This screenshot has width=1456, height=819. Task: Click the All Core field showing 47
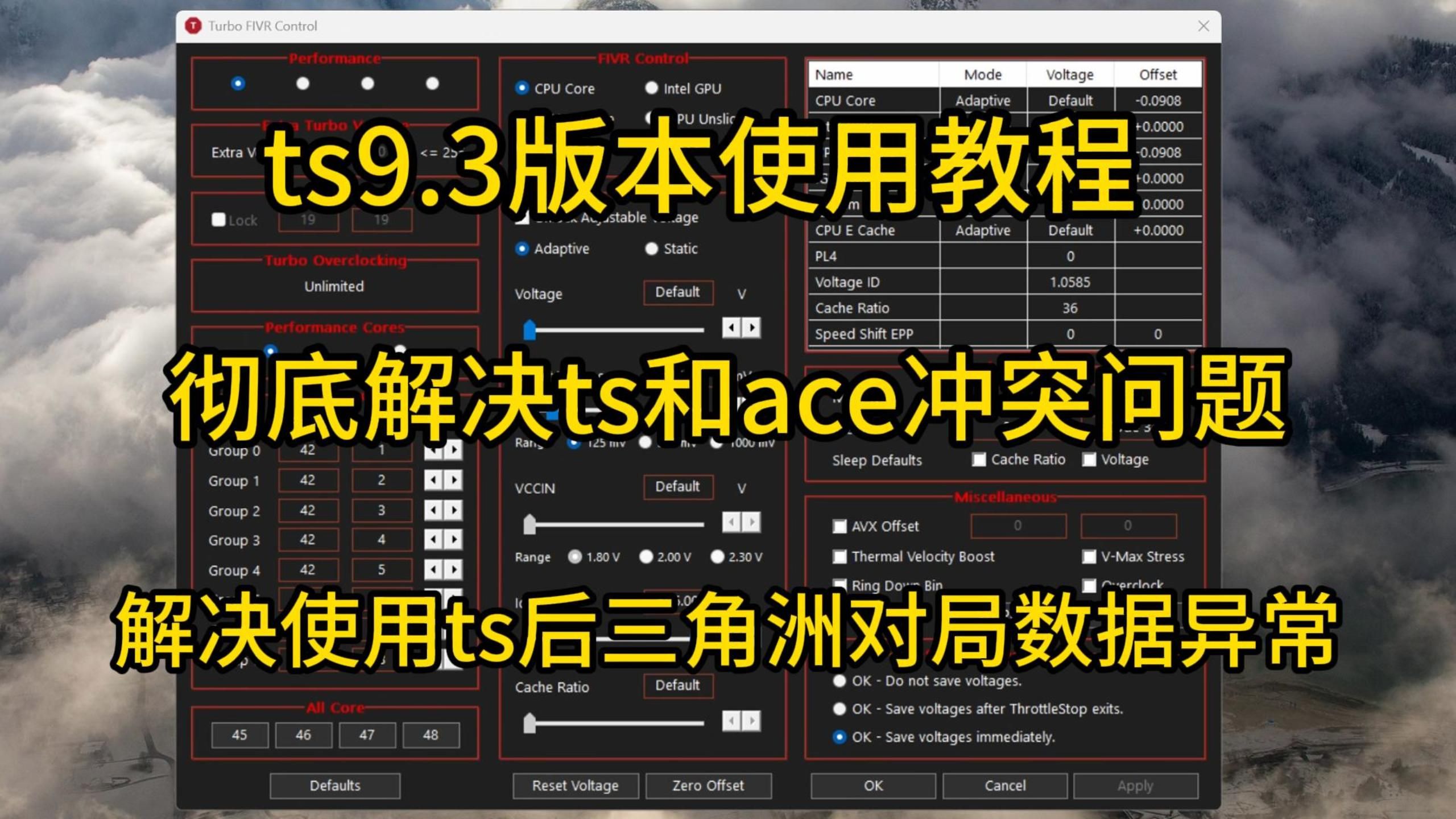click(367, 735)
